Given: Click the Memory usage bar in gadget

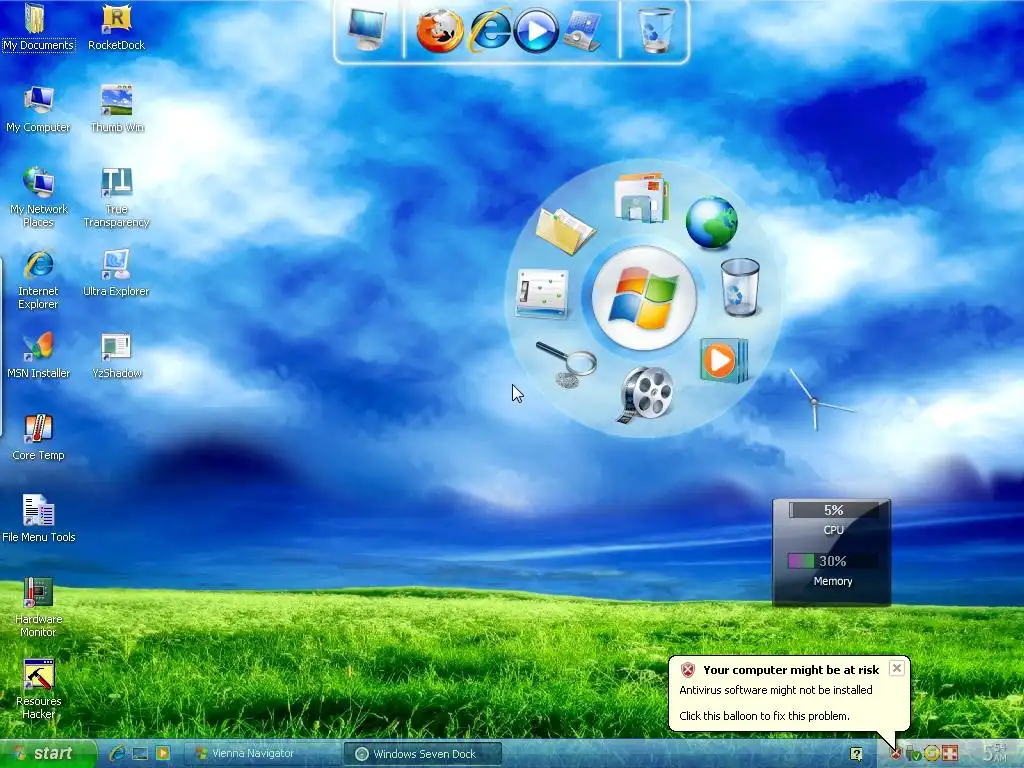Looking at the screenshot, I should click(x=833, y=561).
